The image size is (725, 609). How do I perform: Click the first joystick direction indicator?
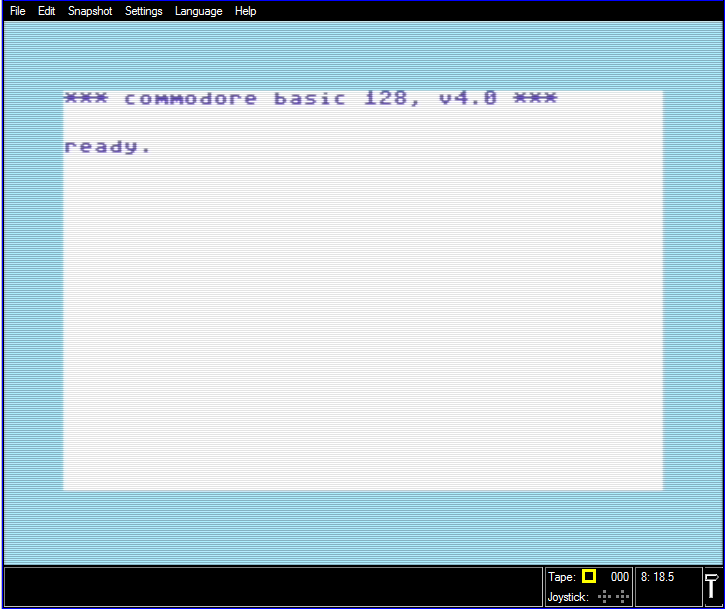coord(604,597)
